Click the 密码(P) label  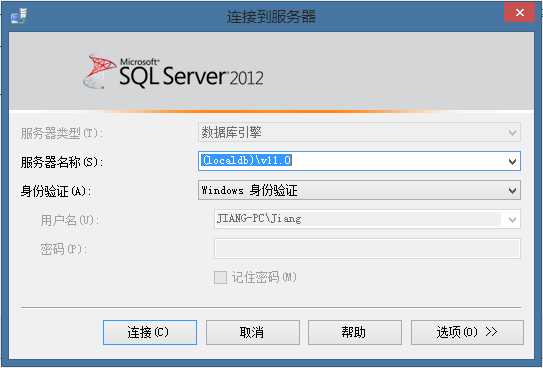click(x=63, y=249)
